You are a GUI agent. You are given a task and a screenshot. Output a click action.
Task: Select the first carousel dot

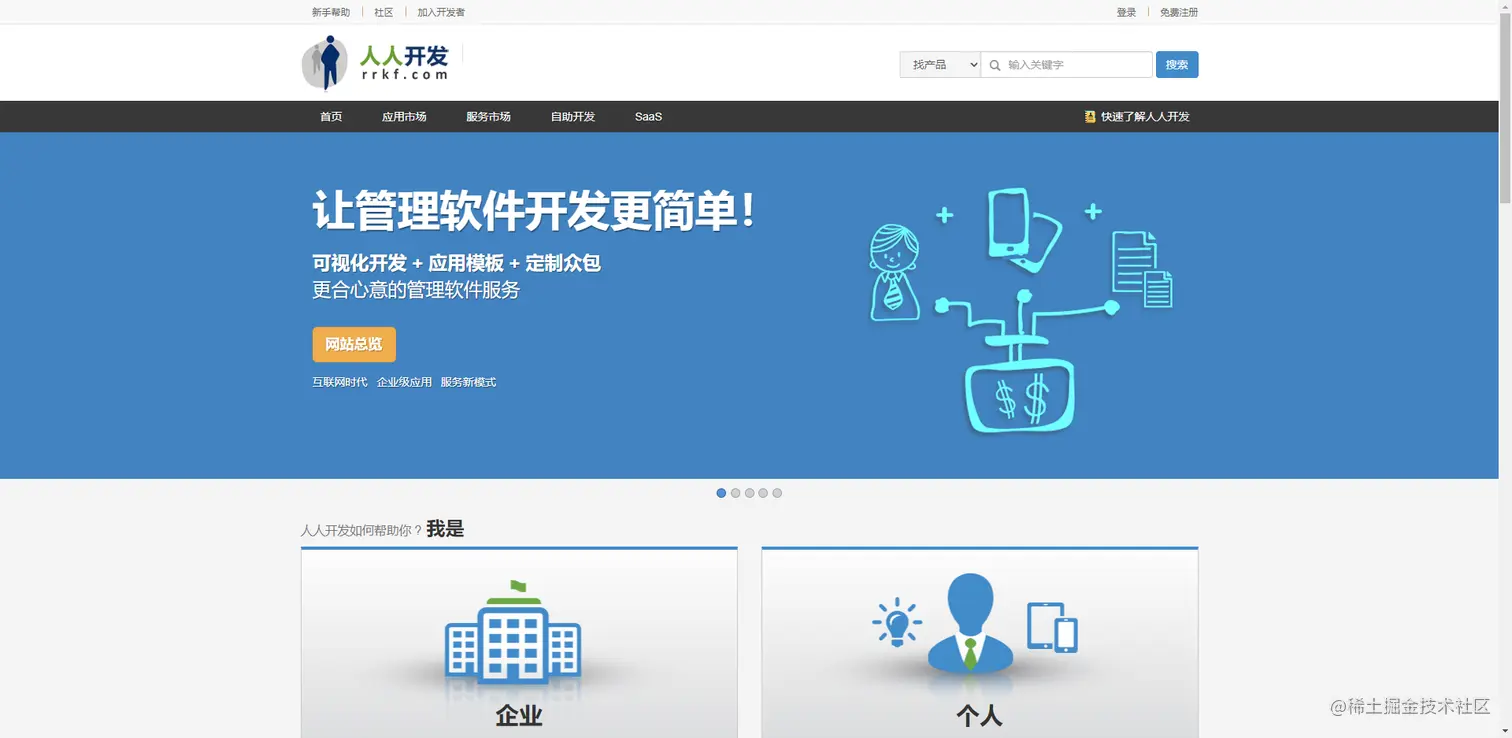[721, 493]
